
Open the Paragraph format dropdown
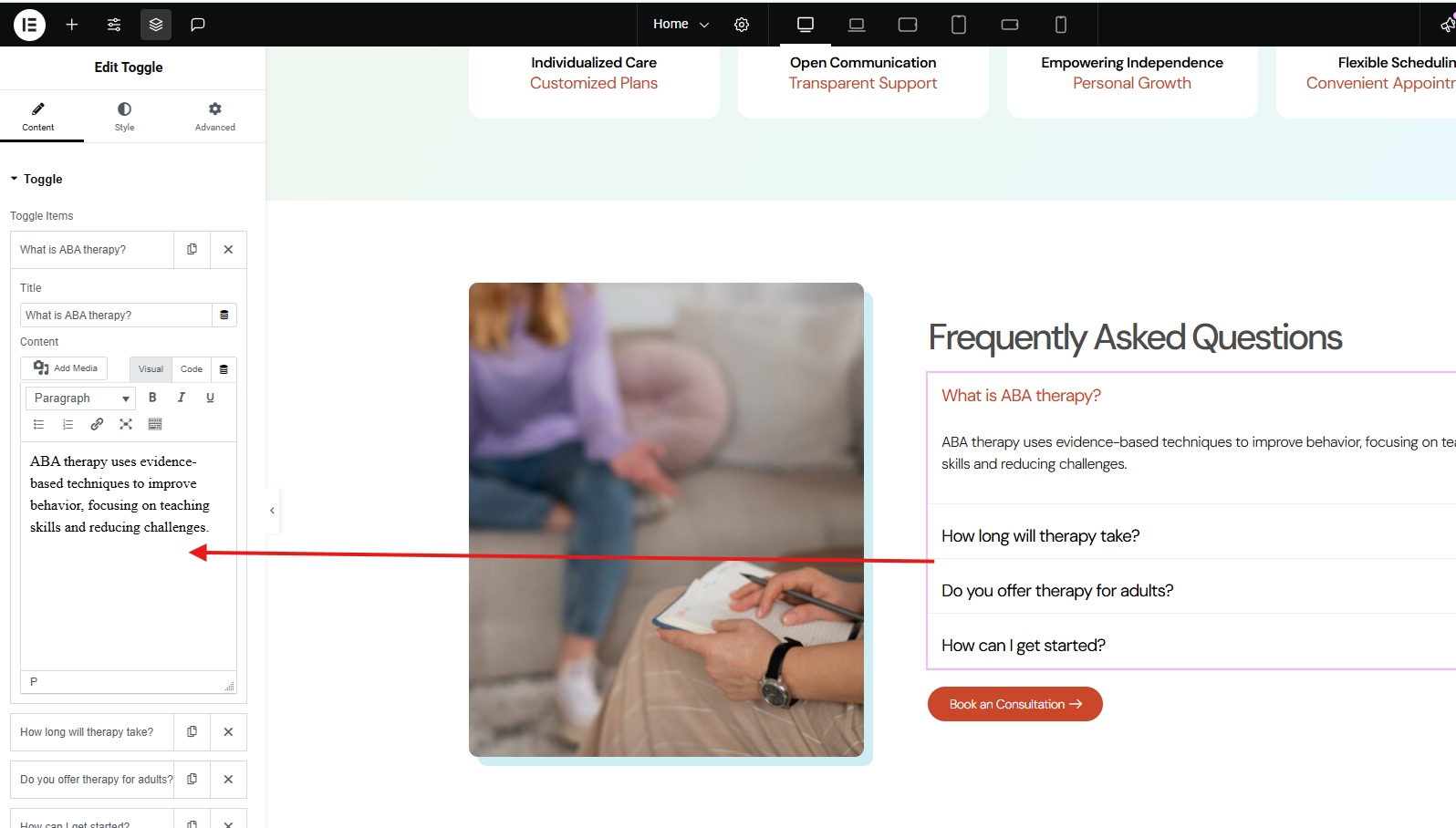click(81, 398)
